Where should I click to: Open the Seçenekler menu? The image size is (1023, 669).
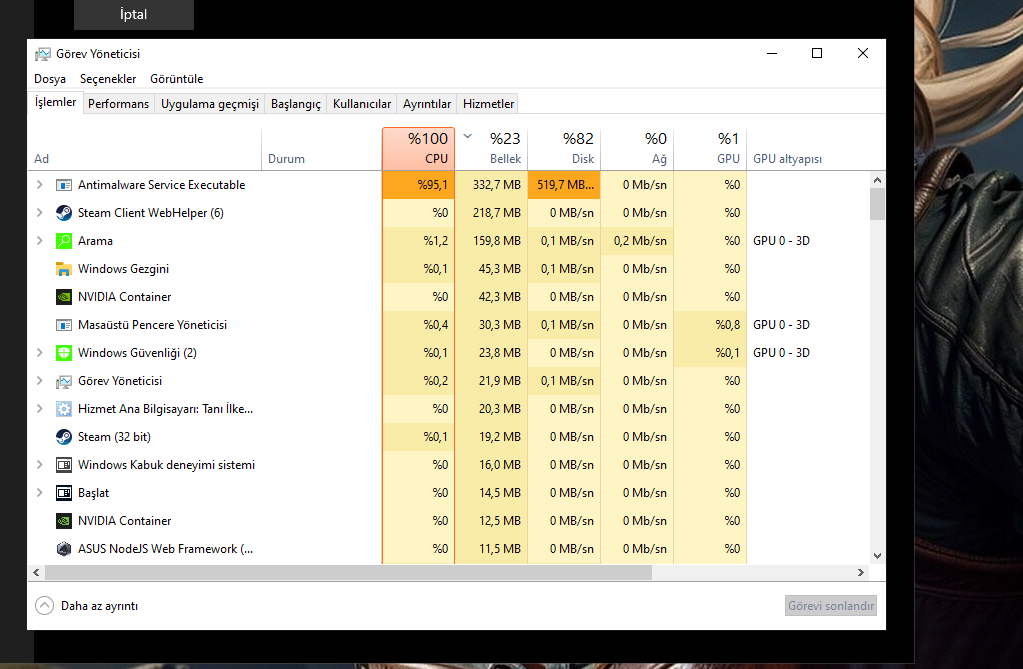[x=108, y=79]
